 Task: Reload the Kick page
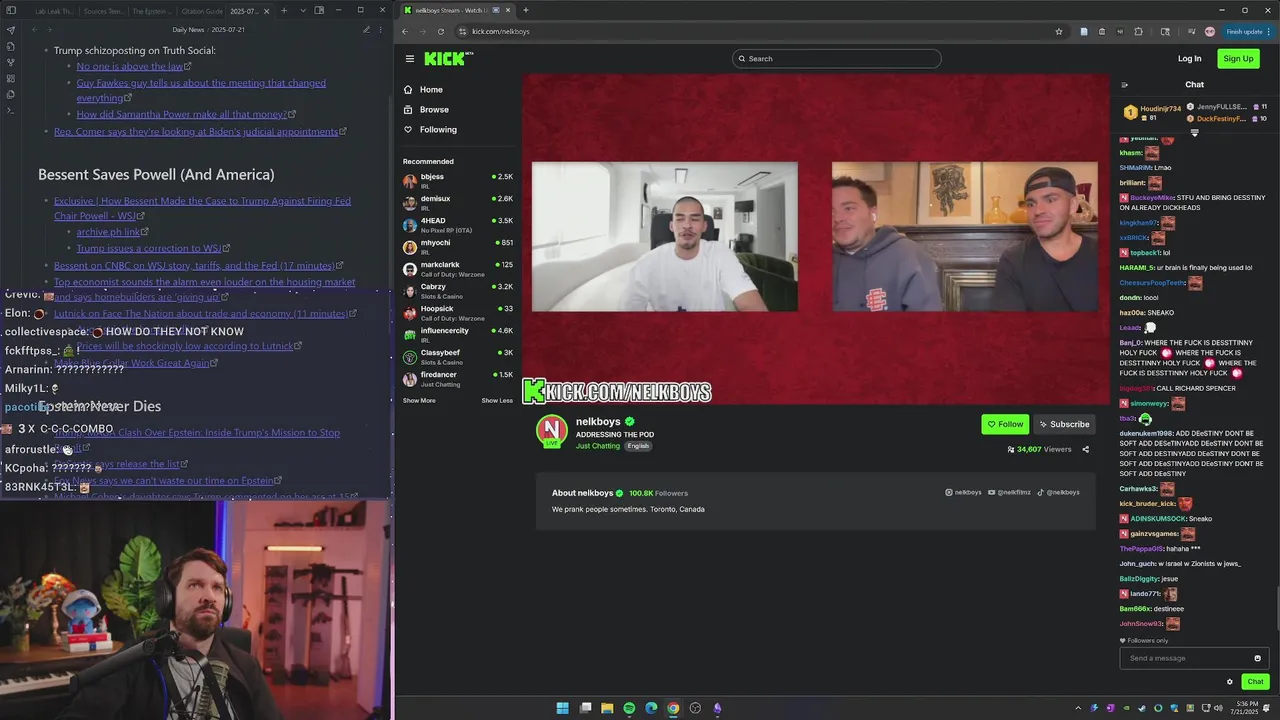440,31
